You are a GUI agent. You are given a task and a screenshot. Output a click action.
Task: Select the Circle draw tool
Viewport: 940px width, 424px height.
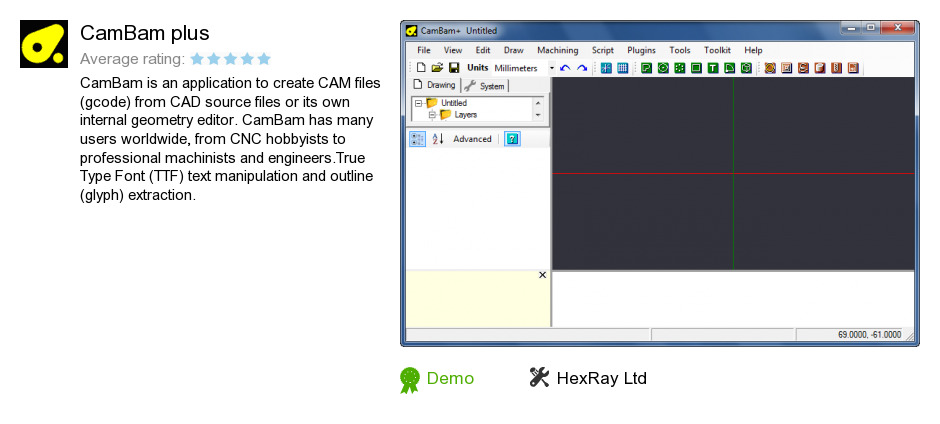point(662,68)
